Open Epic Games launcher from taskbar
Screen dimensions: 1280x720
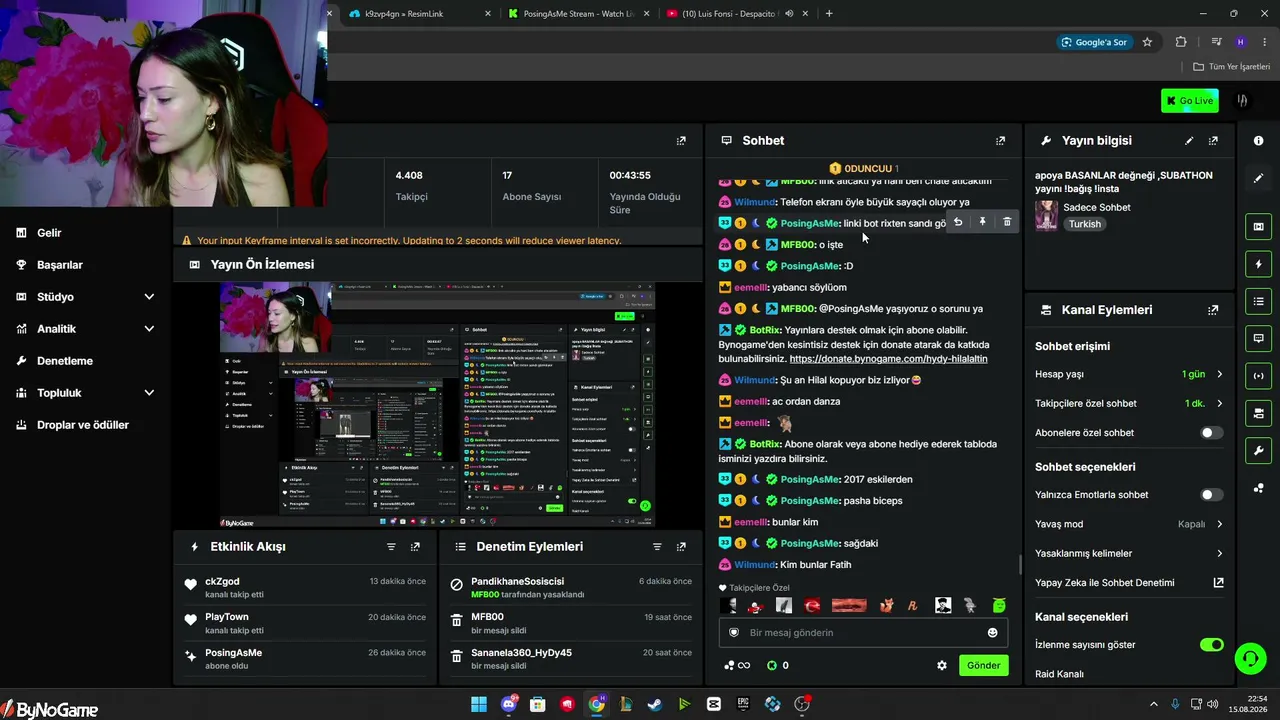[743, 704]
